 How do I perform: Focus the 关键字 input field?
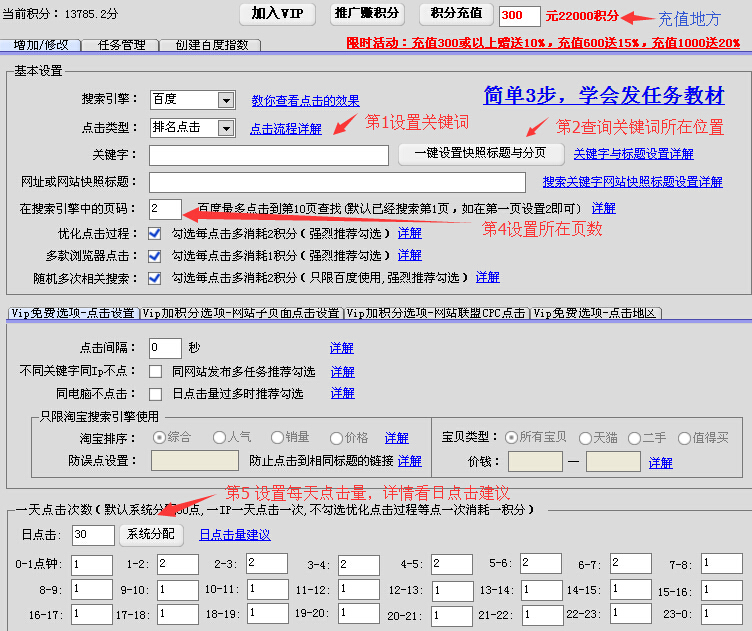point(268,155)
